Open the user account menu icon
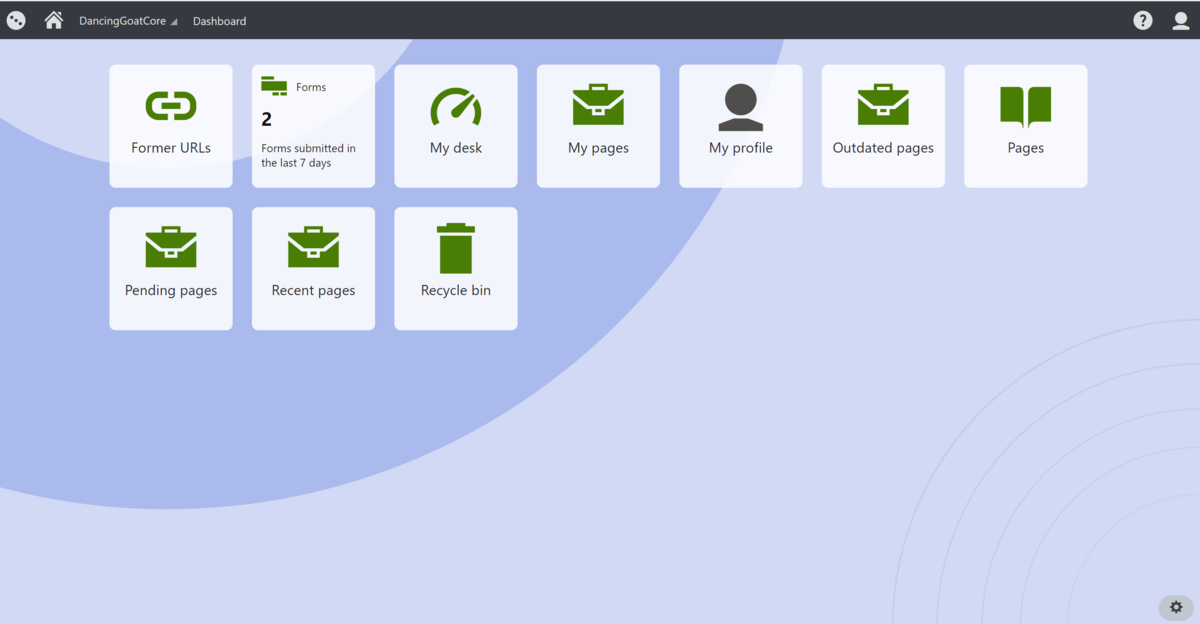This screenshot has height=624, width=1200. [x=1181, y=20]
